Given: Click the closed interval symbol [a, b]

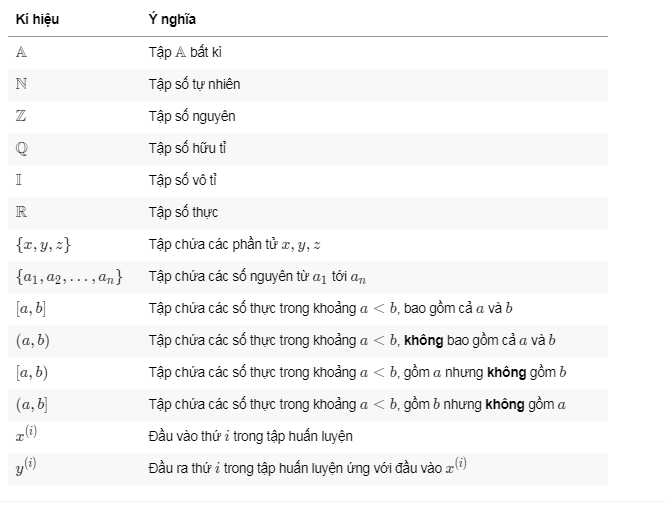Looking at the screenshot, I should coord(32,308).
